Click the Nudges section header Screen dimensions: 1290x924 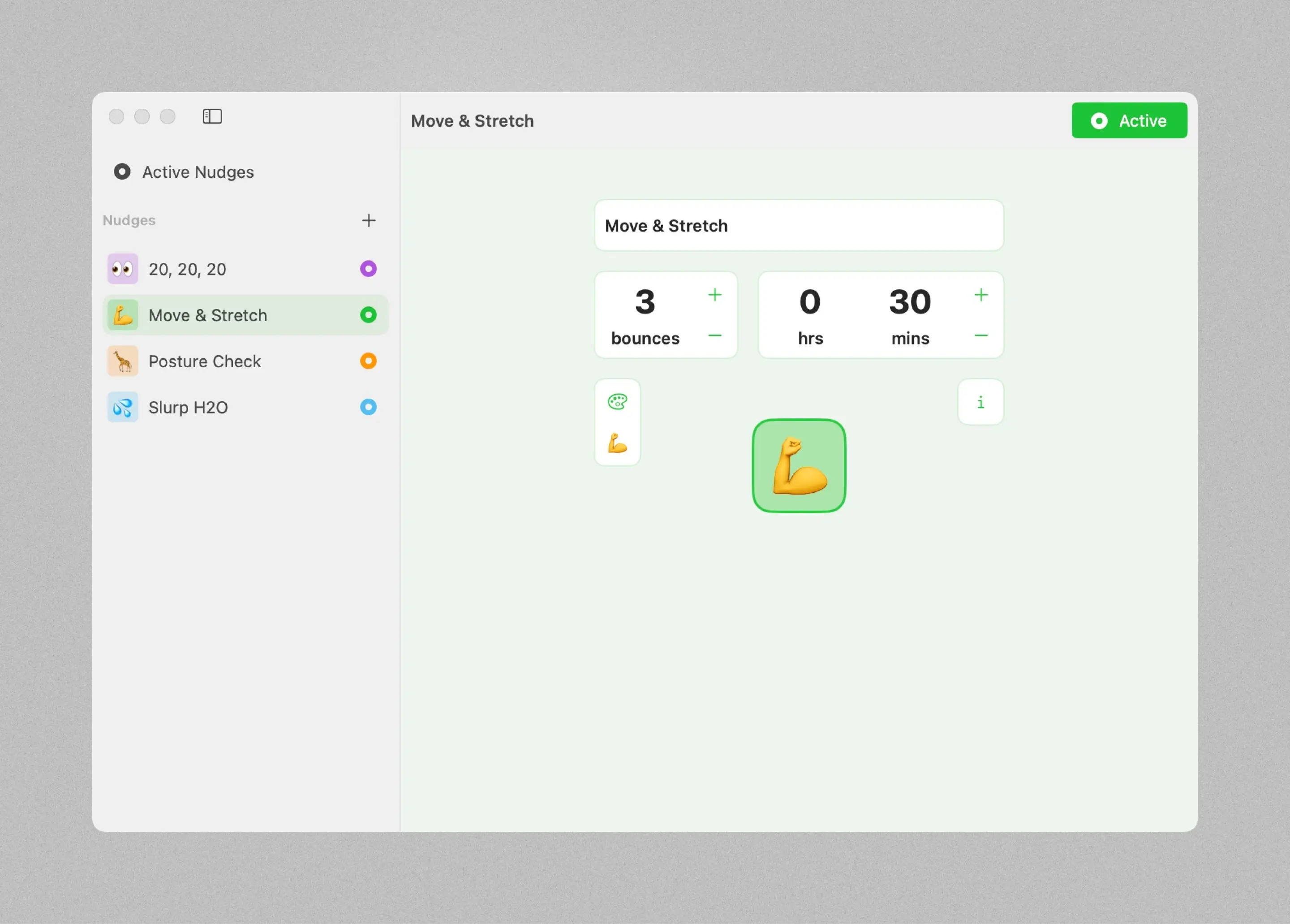tap(129, 221)
